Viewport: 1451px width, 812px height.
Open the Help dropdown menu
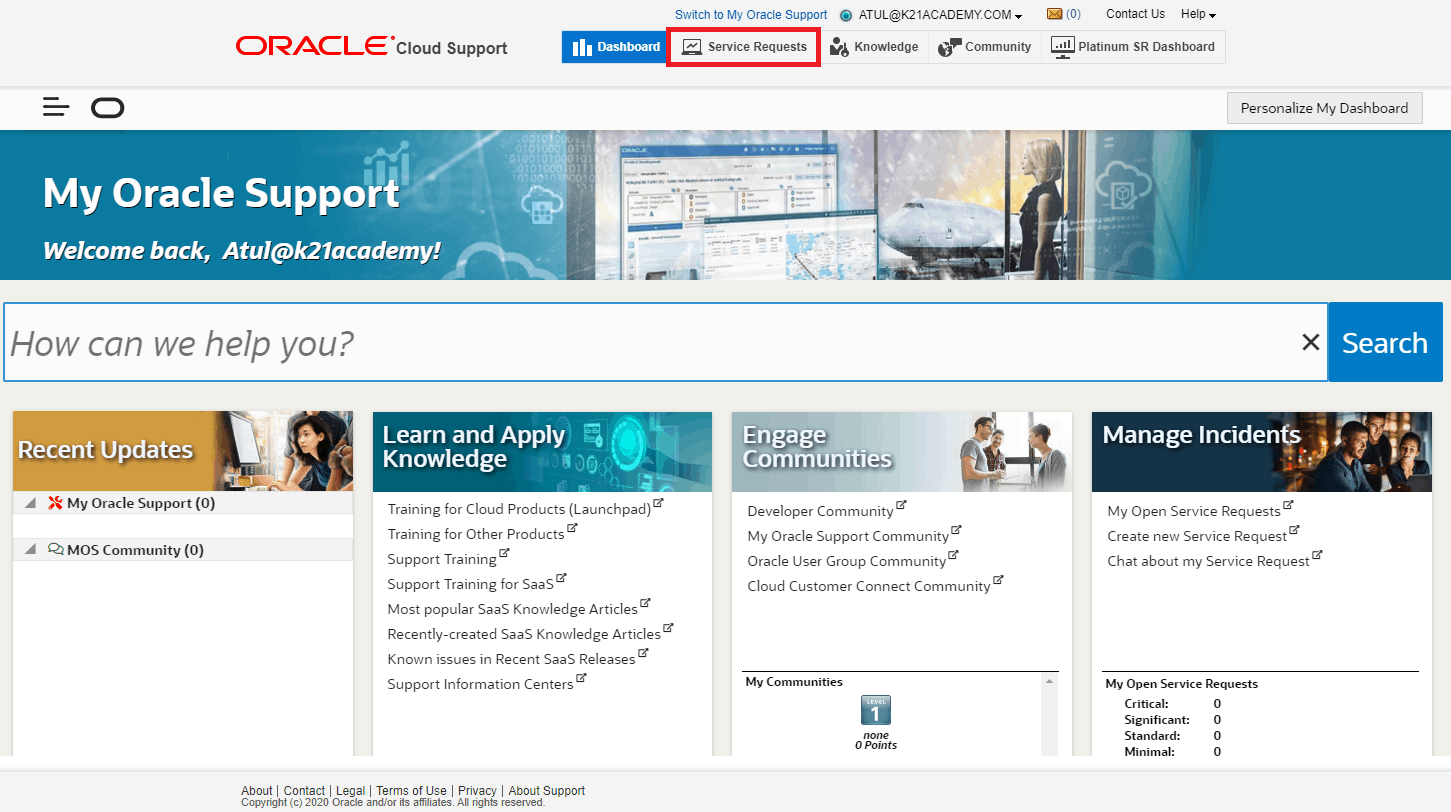tap(1197, 14)
